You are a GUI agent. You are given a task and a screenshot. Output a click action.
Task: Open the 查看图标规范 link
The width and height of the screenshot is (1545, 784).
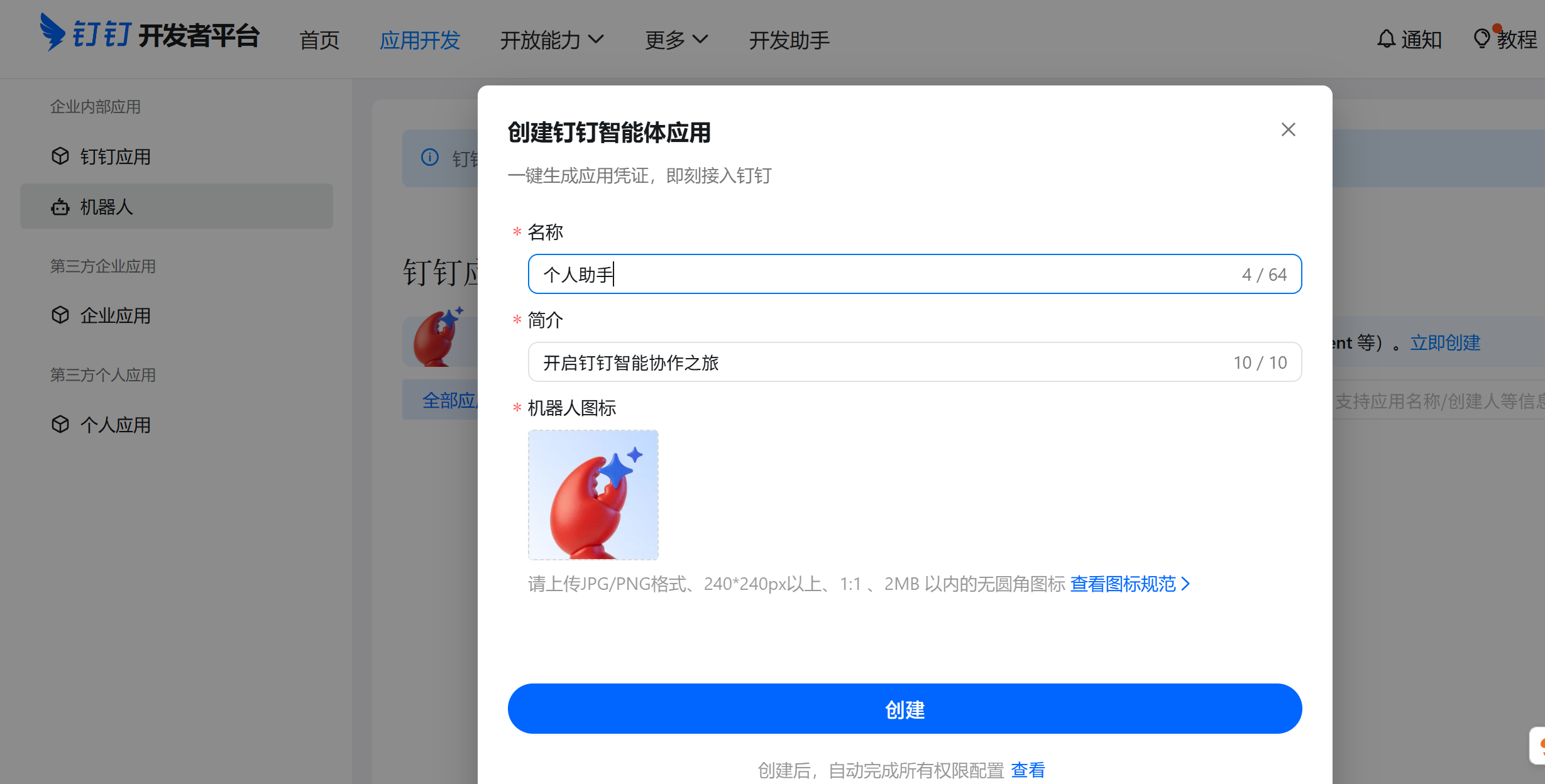coord(1130,584)
